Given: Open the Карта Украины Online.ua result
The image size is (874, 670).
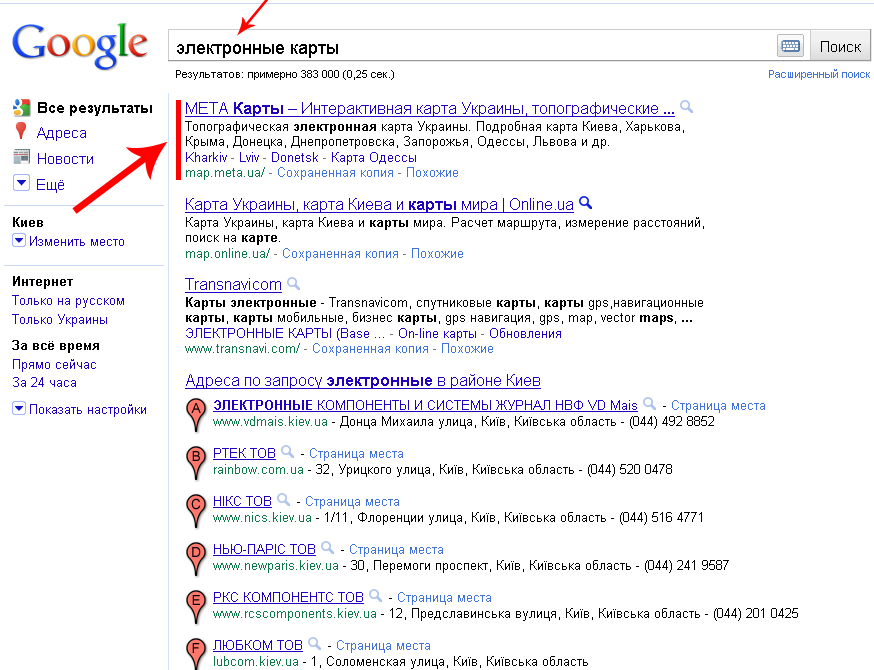Looking at the screenshot, I should pyautogui.click(x=379, y=205).
